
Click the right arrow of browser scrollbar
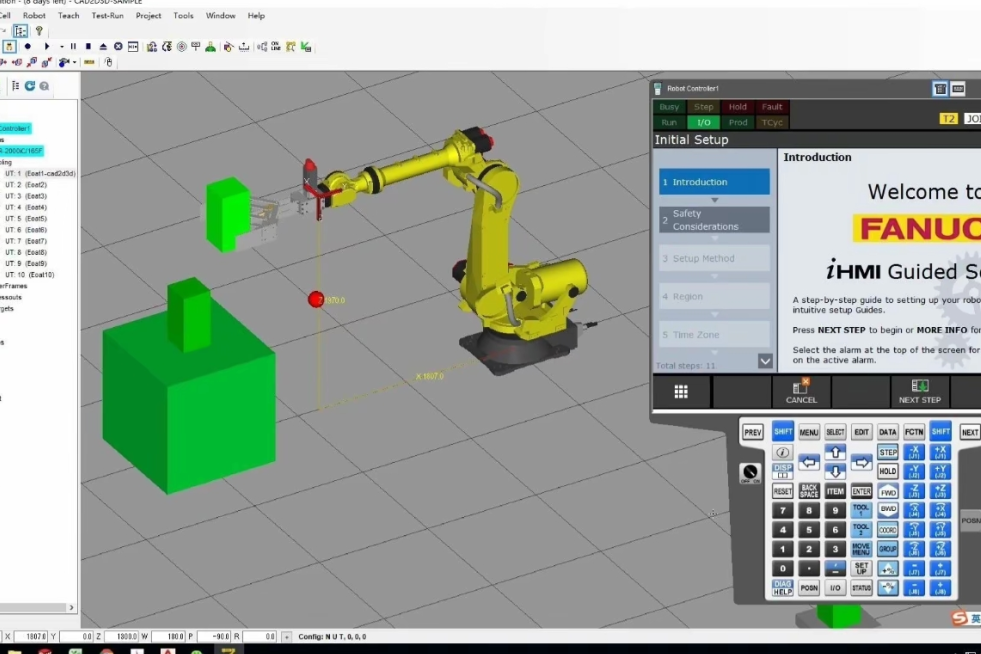pyautogui.click(x=71, y=607)
